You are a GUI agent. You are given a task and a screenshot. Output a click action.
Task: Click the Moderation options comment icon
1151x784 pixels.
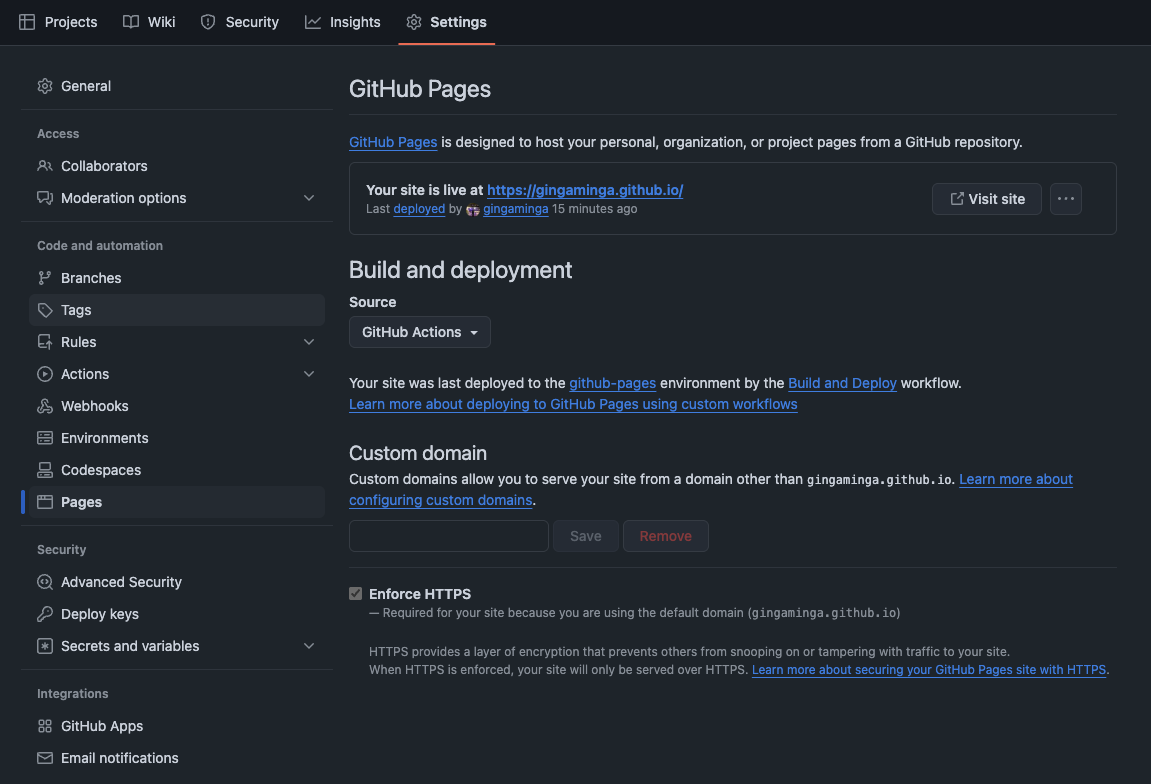click(x=45, y=198)
